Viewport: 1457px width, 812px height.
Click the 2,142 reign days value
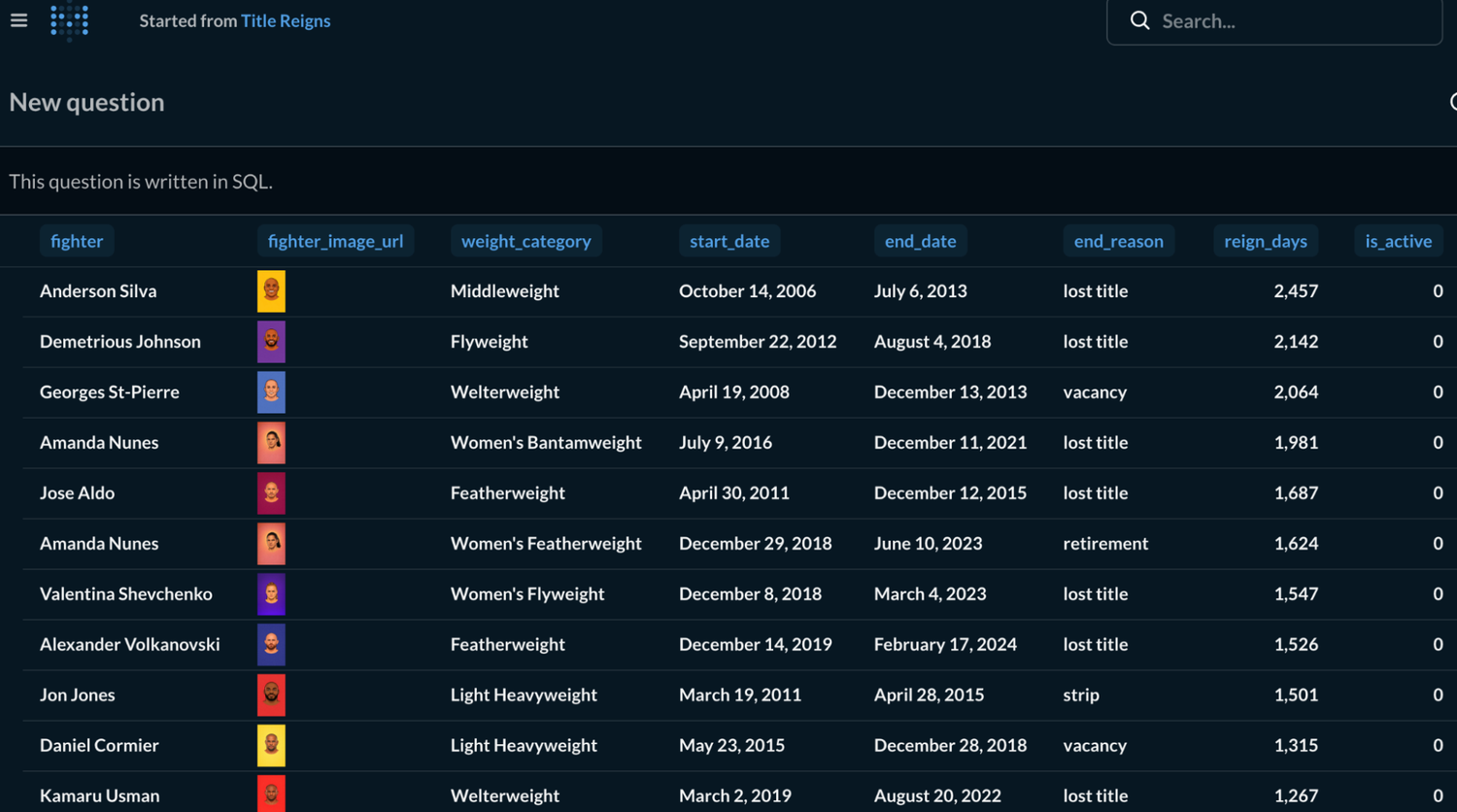click(x=1296, y=342)
